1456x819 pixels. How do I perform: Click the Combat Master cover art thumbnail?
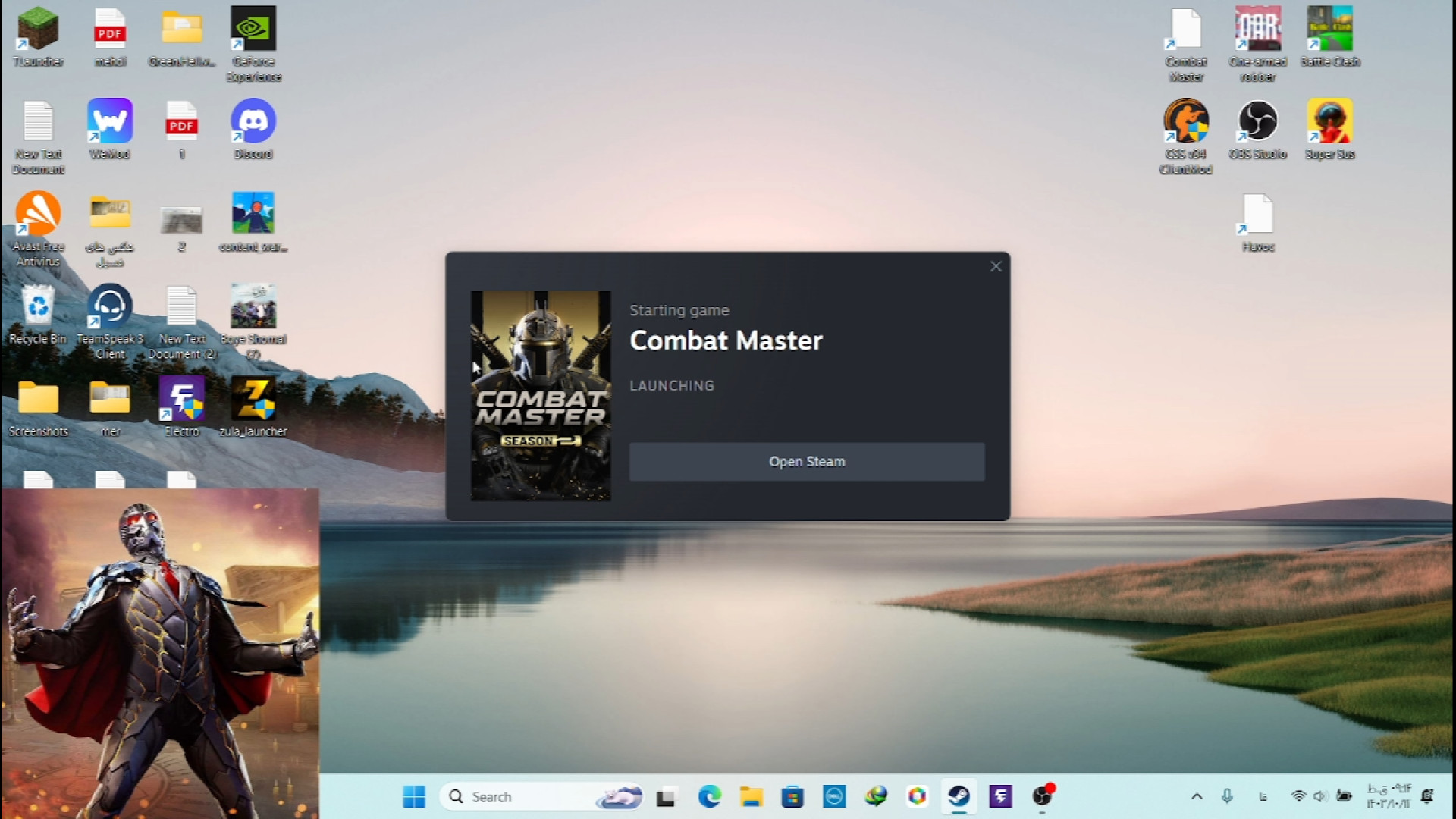[x=541, y=396]
